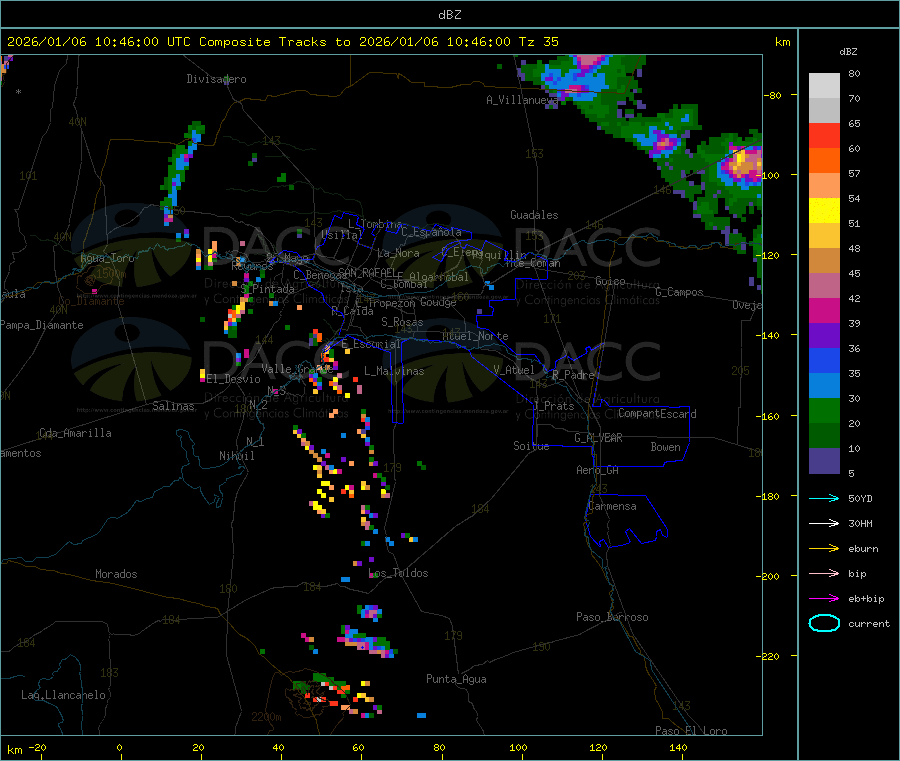
Task: Click the Lag.Llancanelo map label
Action: click(x=63, y=695)
